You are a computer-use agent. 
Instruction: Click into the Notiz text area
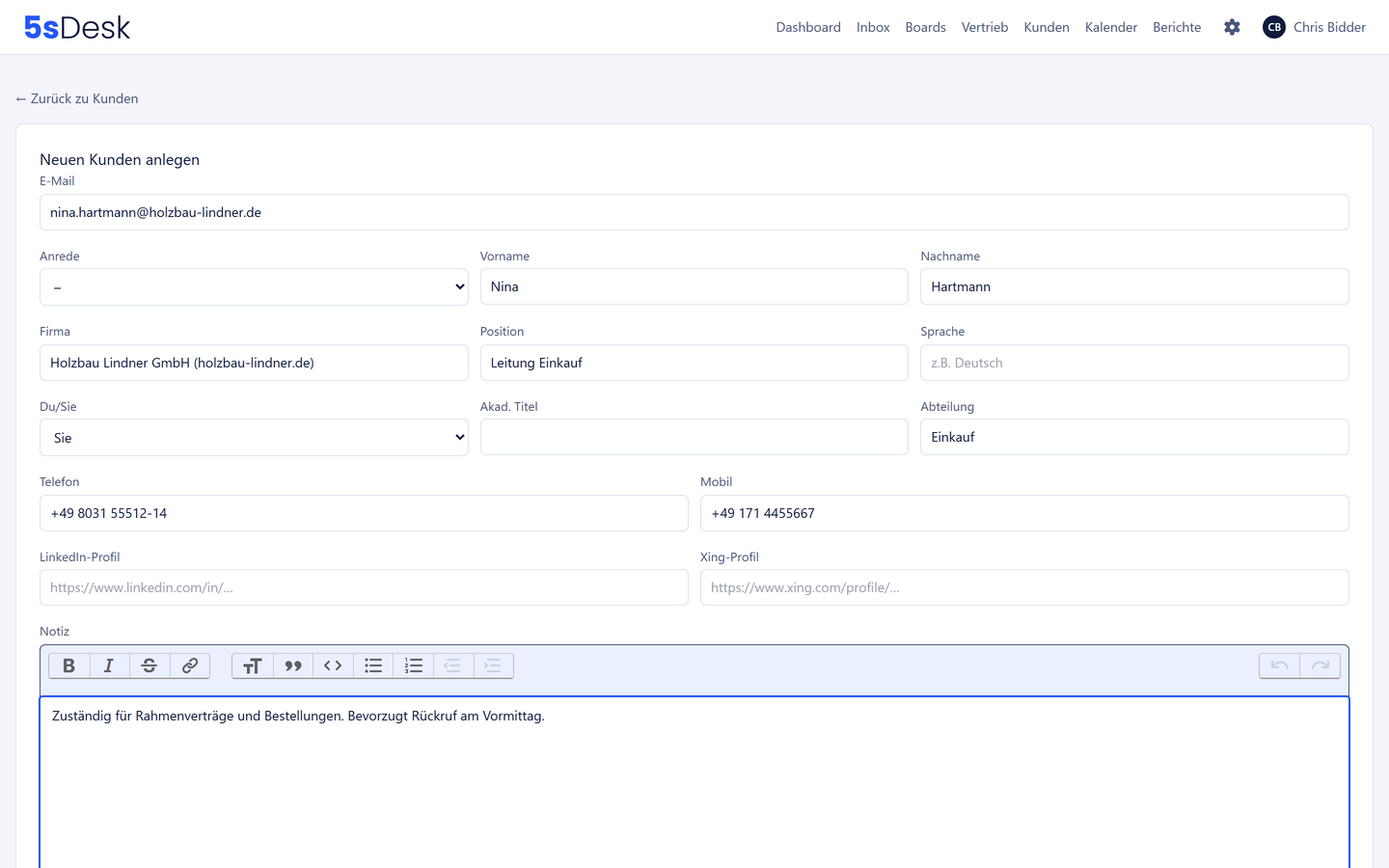pos(694,782)
